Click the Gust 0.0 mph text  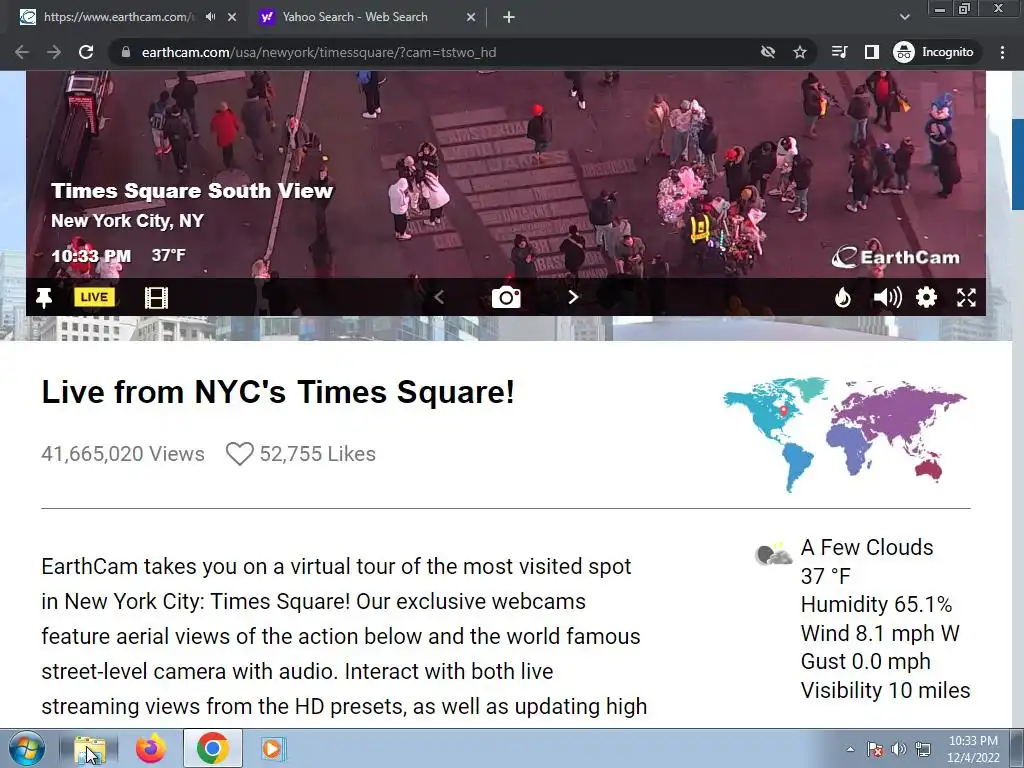(x=865, y=662)
